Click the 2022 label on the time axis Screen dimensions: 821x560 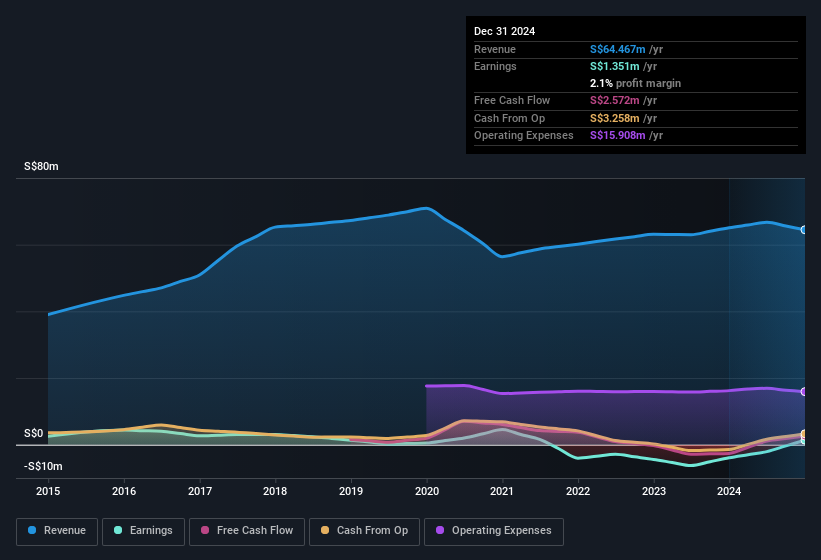[578, 491]
